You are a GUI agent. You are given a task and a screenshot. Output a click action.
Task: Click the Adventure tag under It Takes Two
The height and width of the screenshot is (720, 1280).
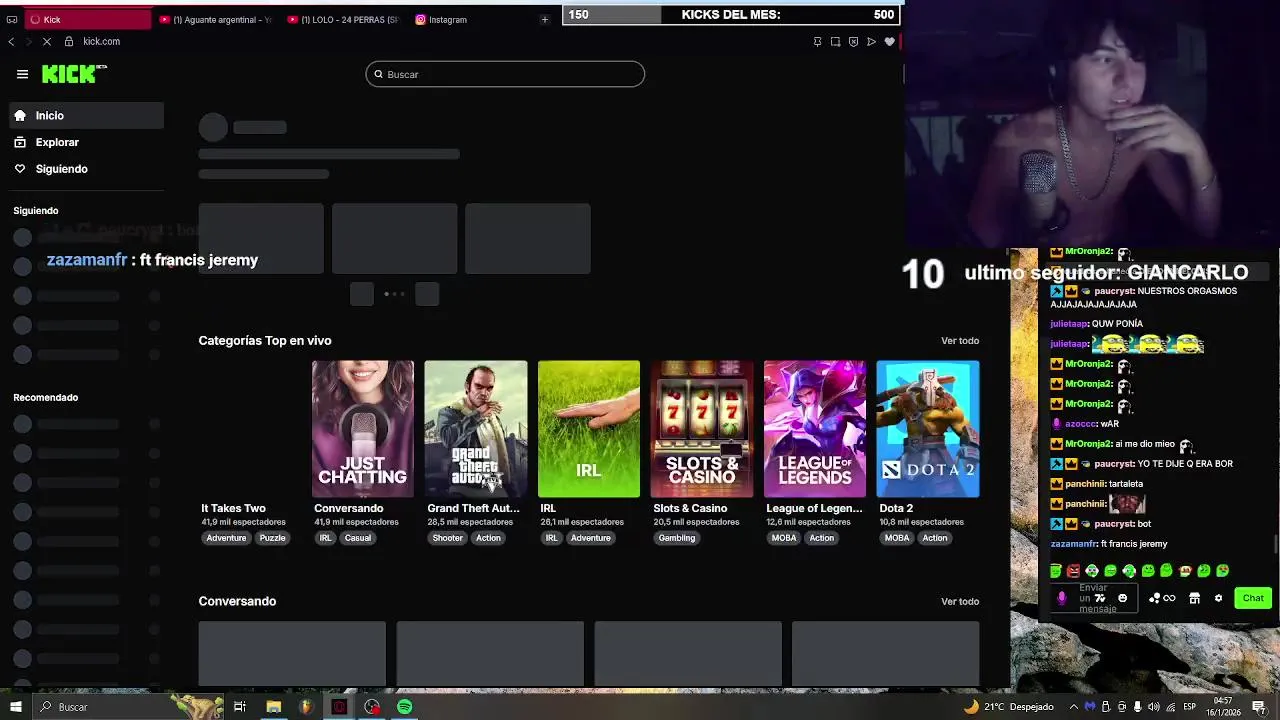tap(226, 538)
